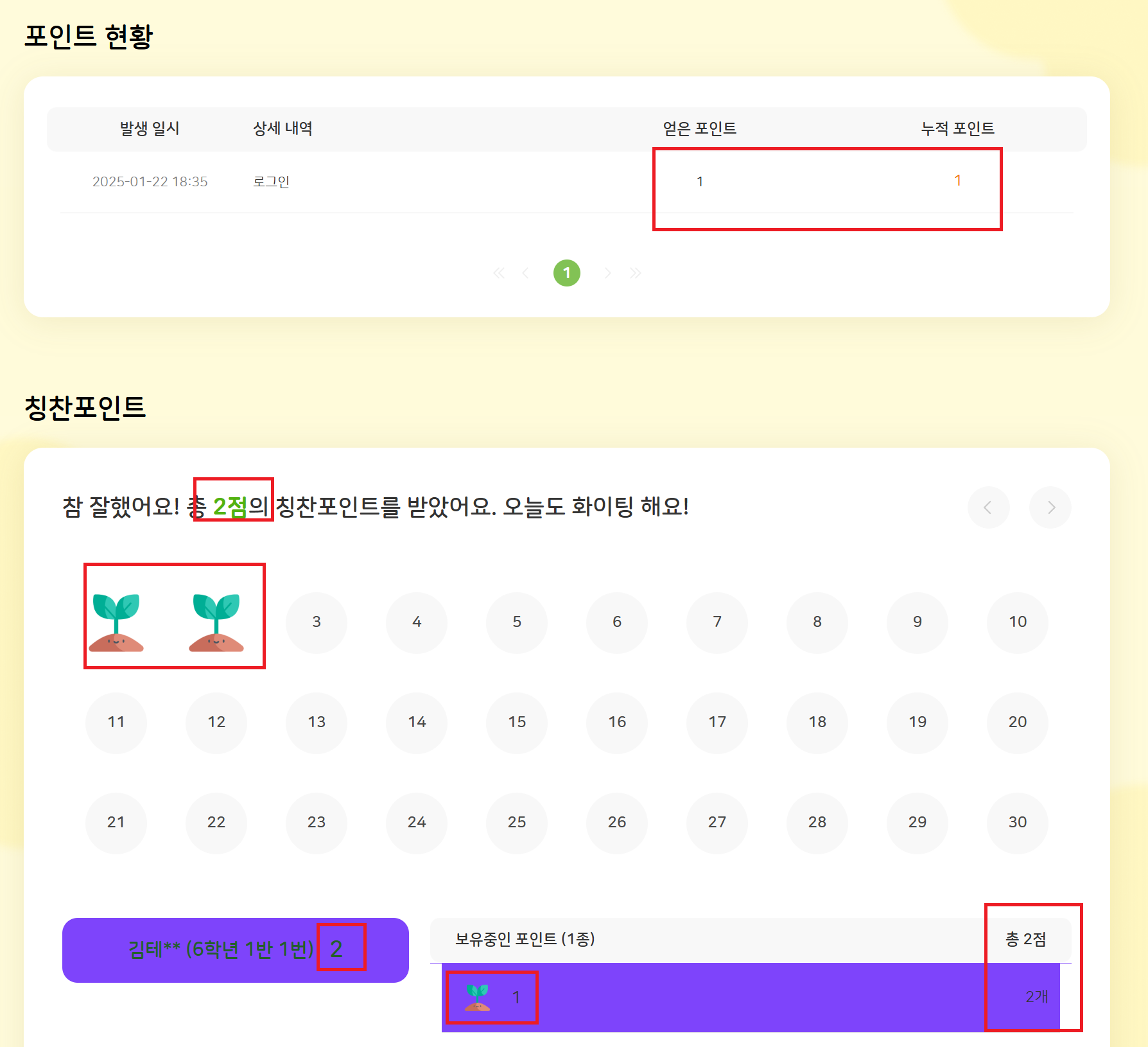Viewport: 1148px width, 1047px height.
Task: Click praise slot number 30
Action: point(1017,822)
